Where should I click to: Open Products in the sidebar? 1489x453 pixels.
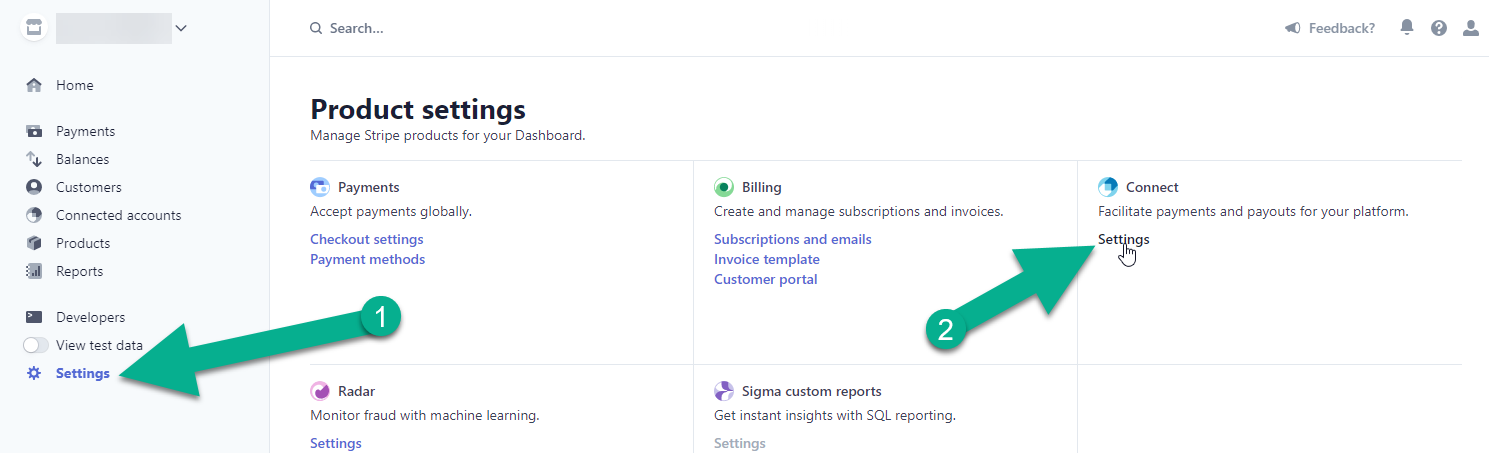click(83, 243)
